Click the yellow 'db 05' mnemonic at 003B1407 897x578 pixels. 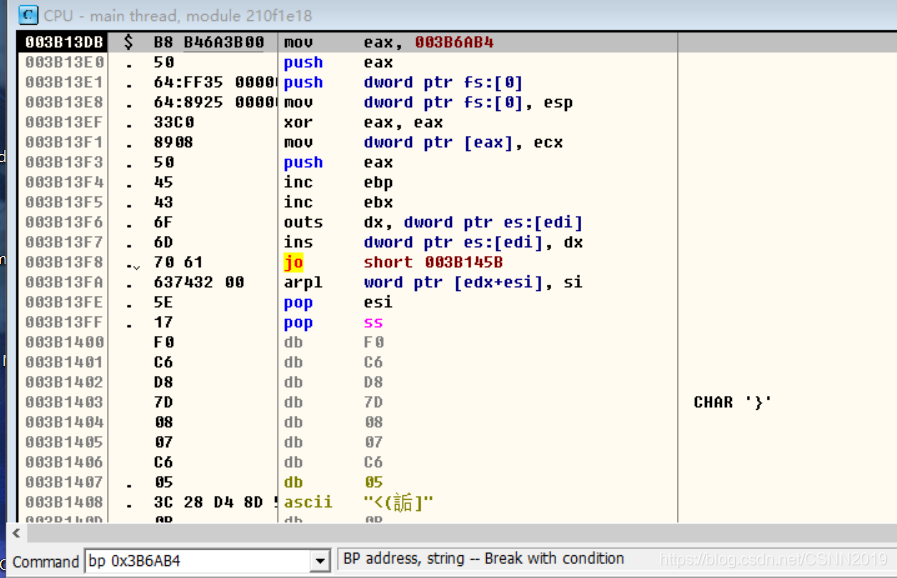[x=293, y=482]
